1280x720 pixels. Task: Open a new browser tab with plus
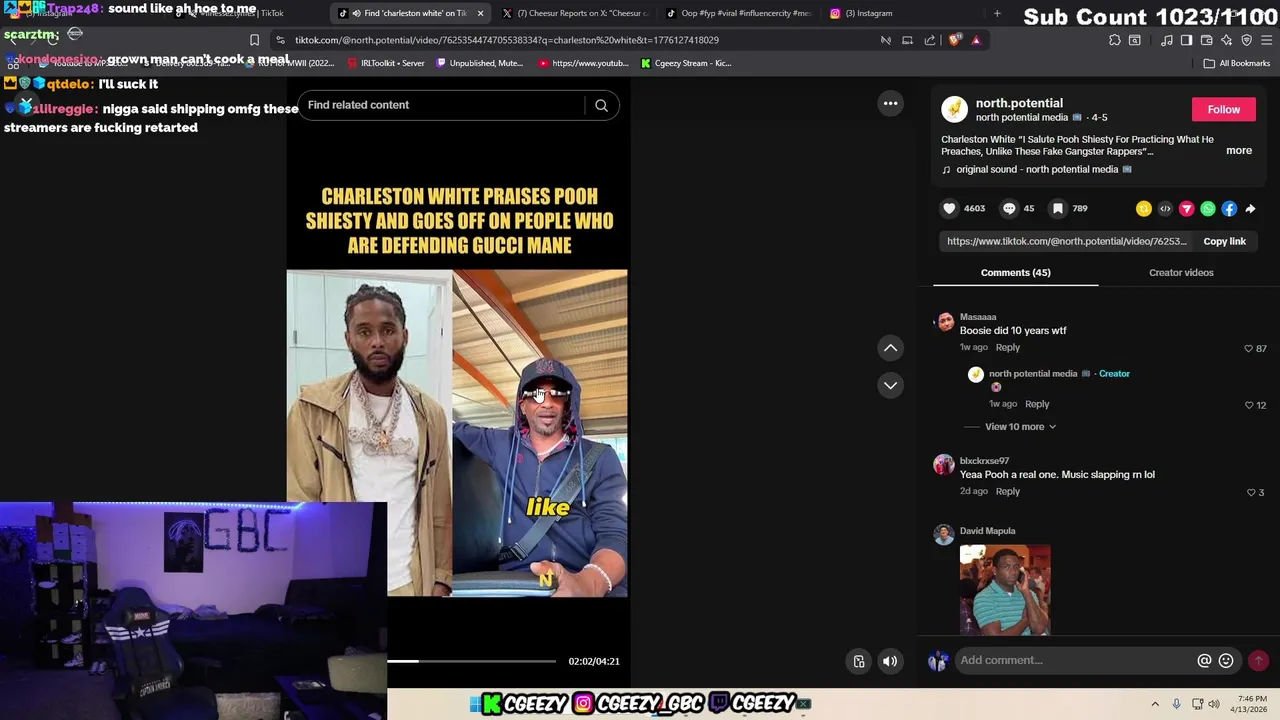point(996,13)
